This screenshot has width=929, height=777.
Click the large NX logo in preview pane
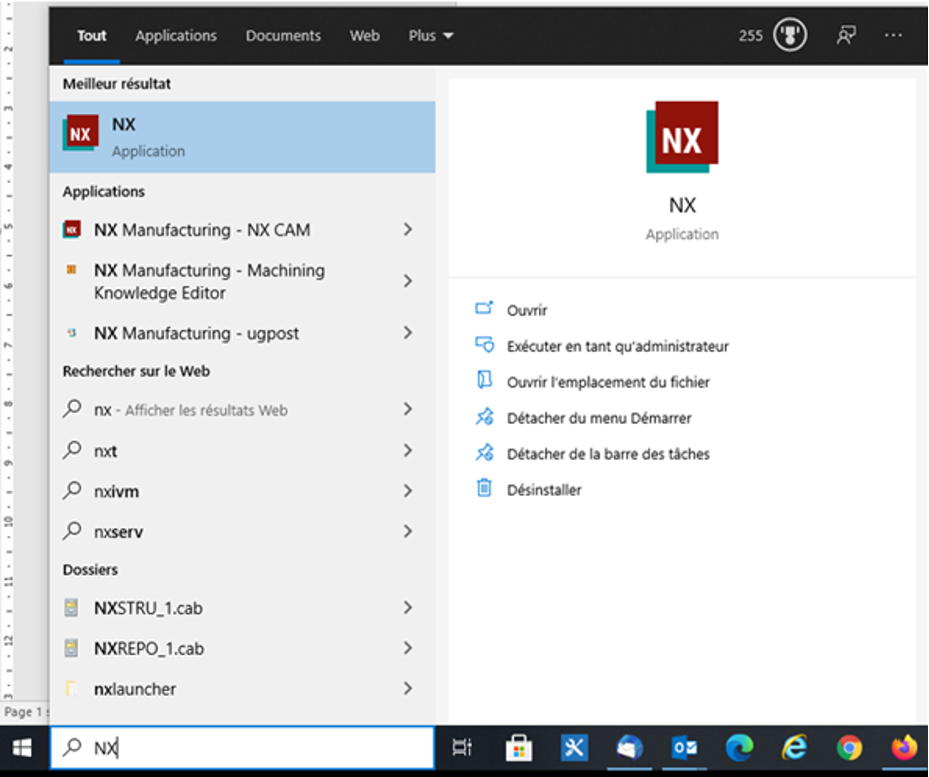[682, 137]
